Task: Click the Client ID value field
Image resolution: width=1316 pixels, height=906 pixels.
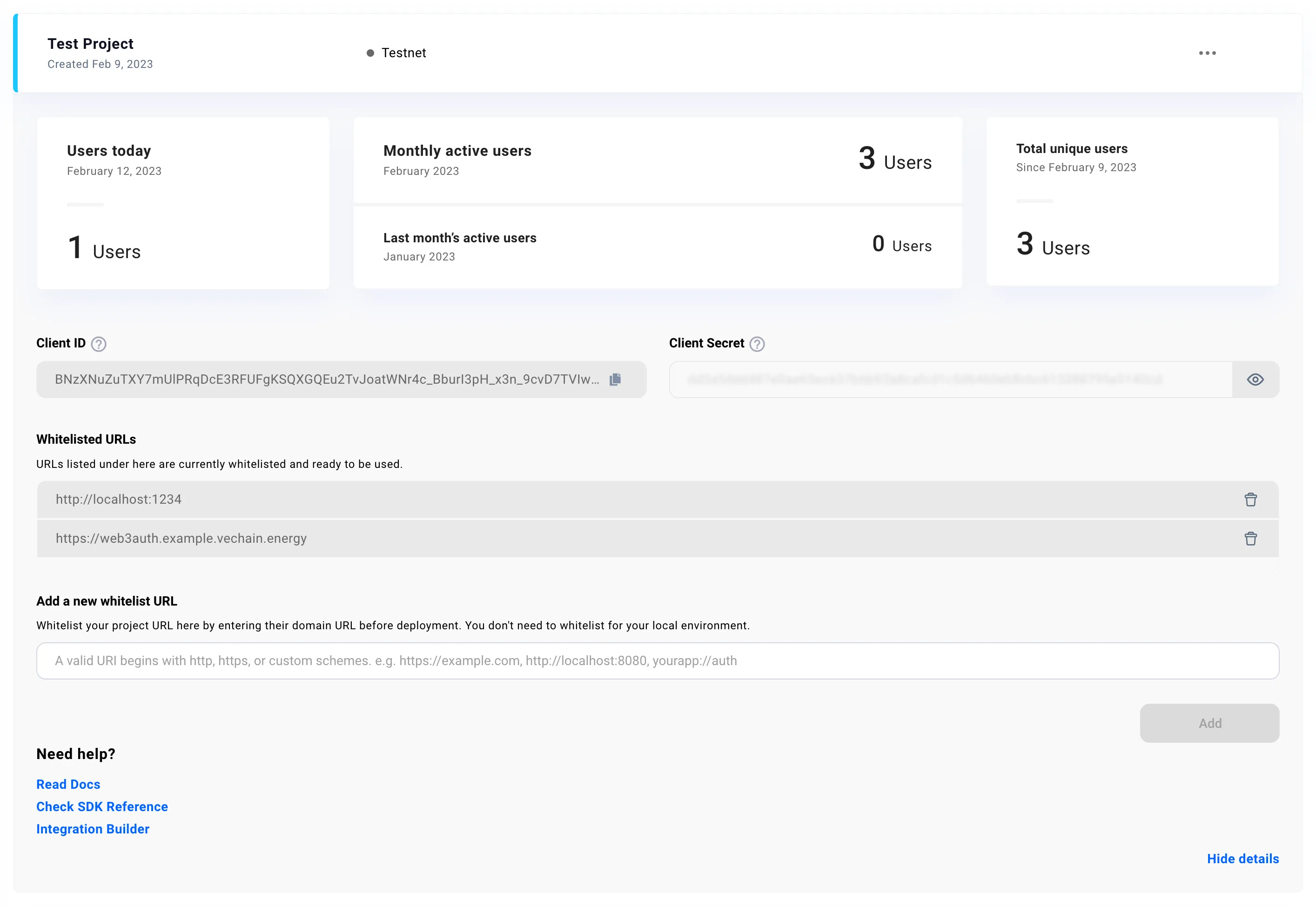Action: coord(327,379)
